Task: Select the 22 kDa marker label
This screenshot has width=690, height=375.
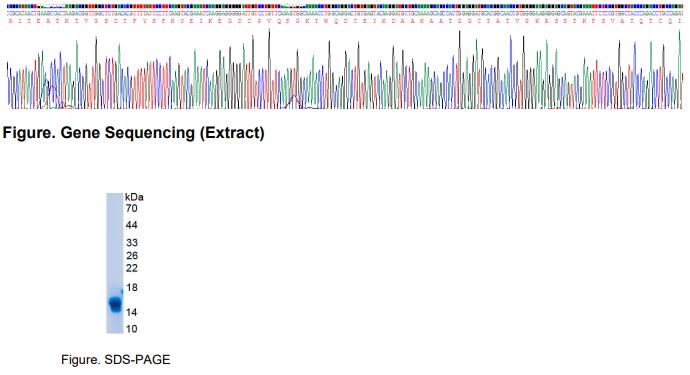Action: [131, 268]
